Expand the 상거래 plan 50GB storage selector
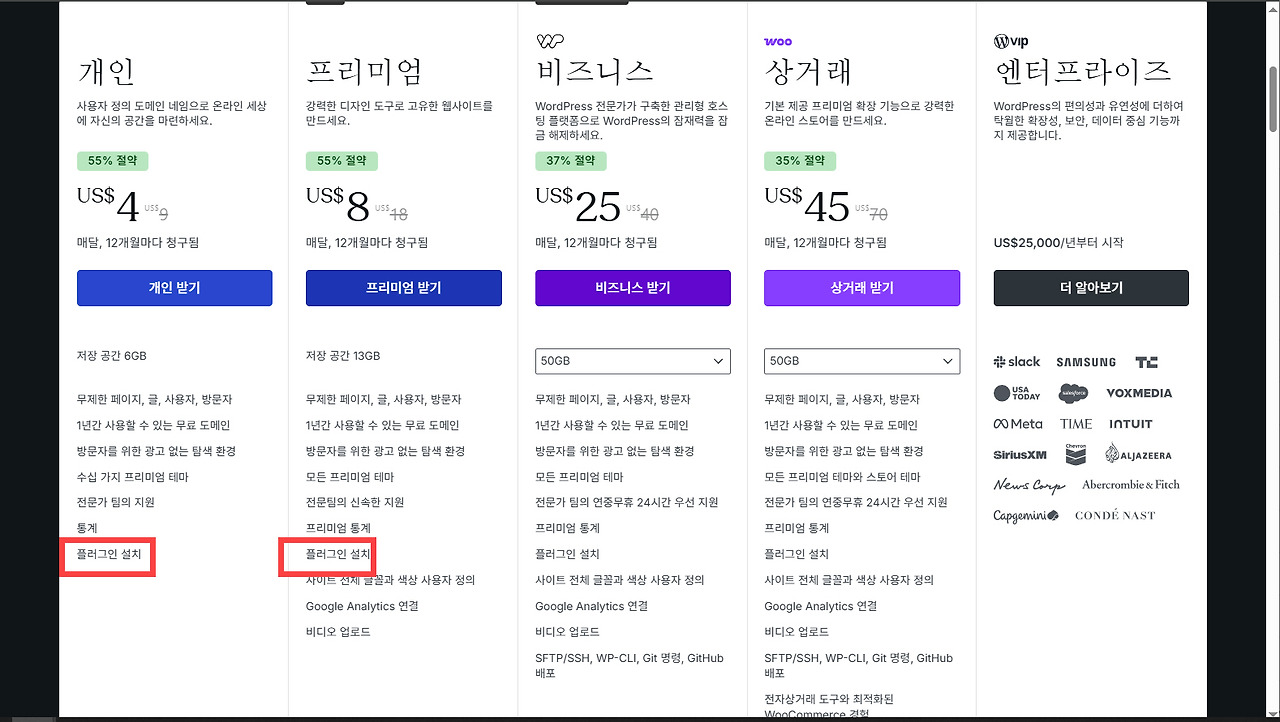This screenshot has height=722, width=1280. (861, 361)
